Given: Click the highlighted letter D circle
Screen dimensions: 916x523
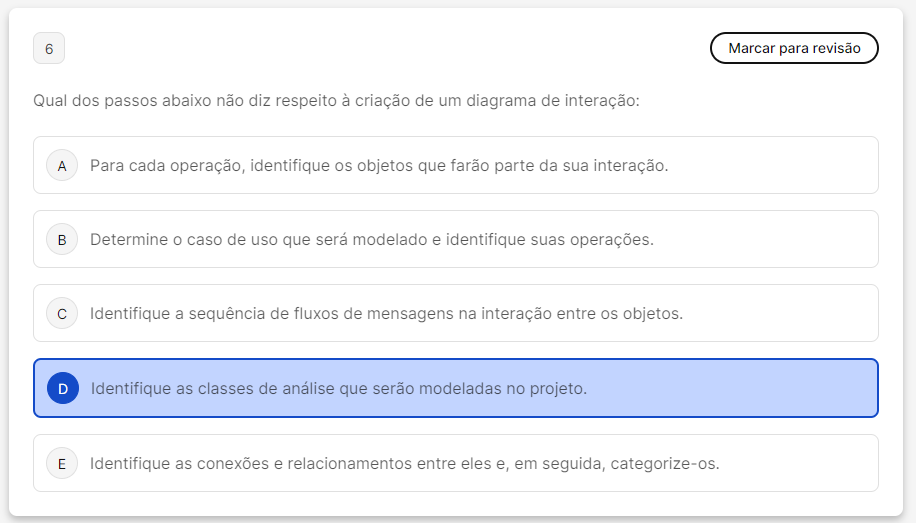Looking at the screenshot, I should (x=63, y=388).
